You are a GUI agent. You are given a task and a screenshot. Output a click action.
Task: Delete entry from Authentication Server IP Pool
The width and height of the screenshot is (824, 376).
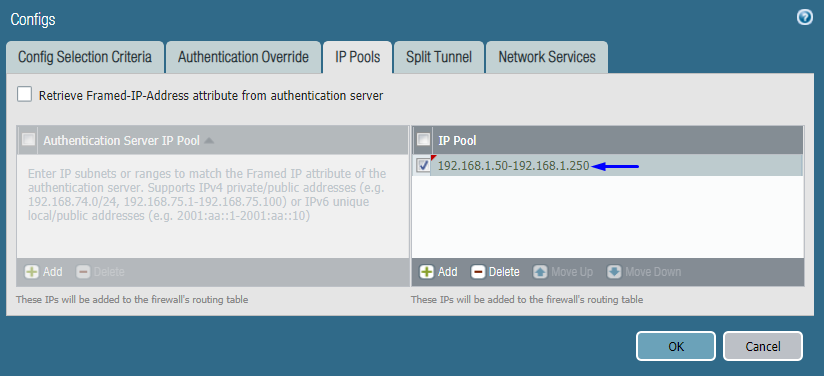coord(100,272)
